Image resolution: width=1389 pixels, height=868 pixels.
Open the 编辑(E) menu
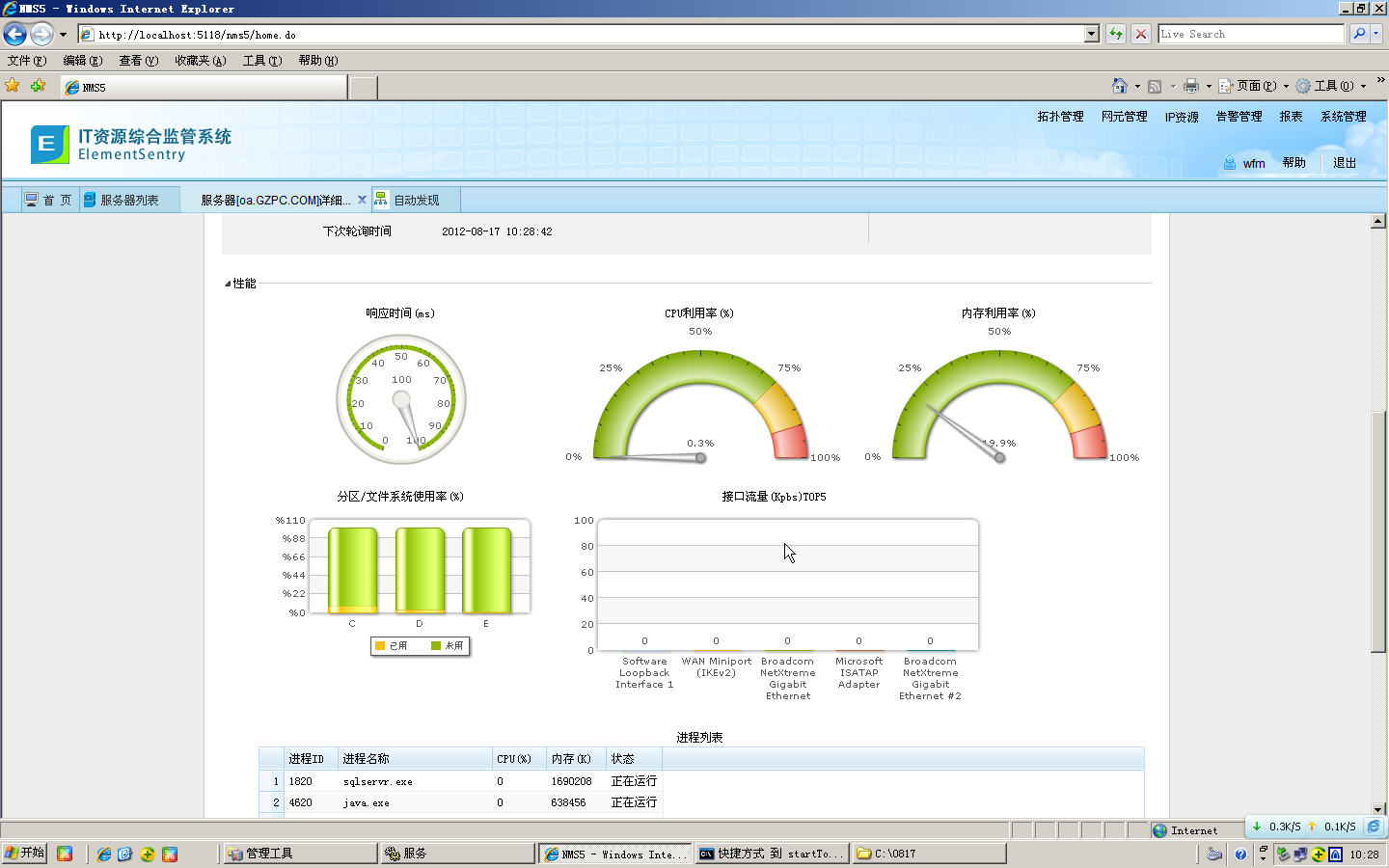(x=83, y=60)
